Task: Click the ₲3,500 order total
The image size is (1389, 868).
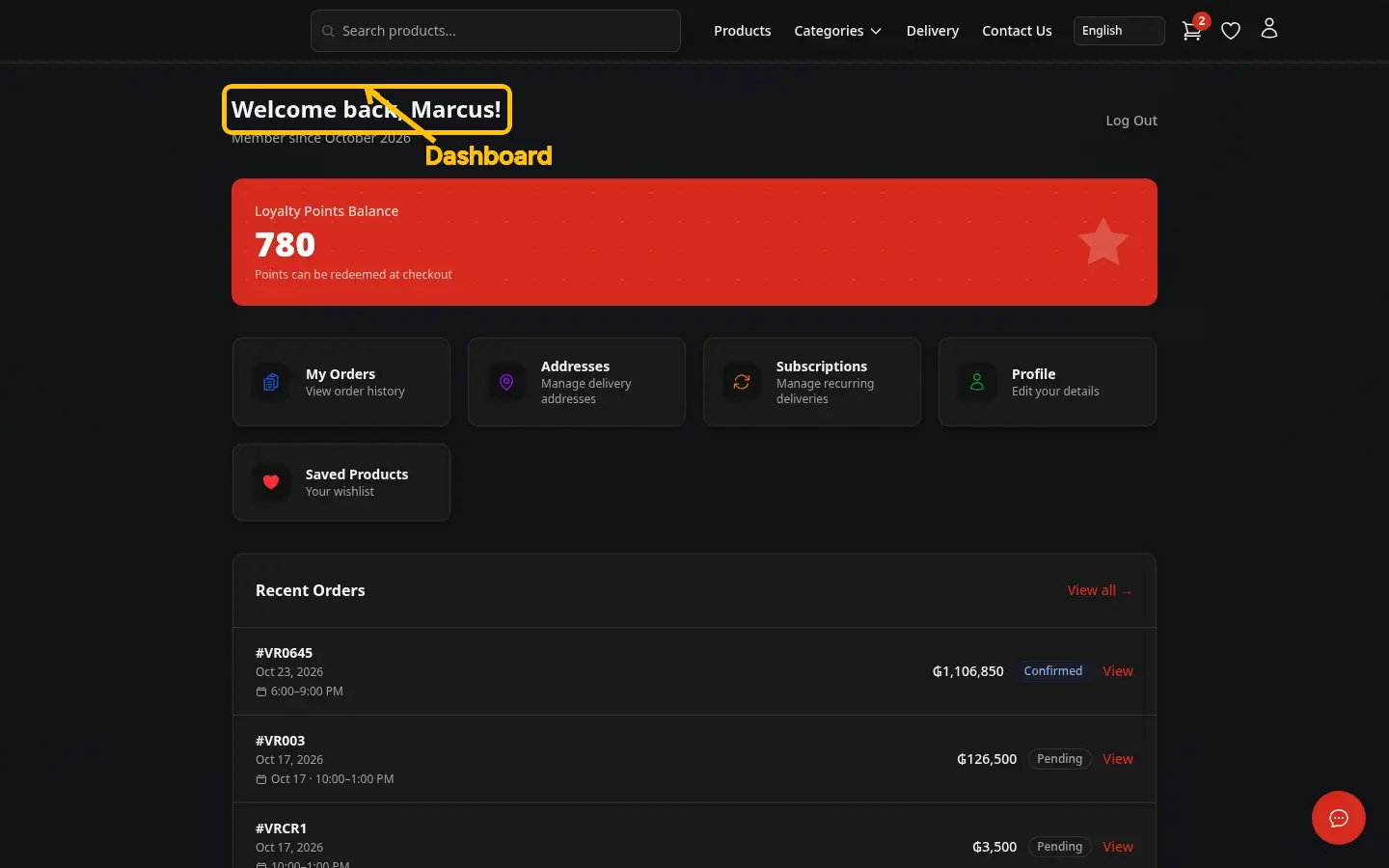Action: (x=994, y=847)
